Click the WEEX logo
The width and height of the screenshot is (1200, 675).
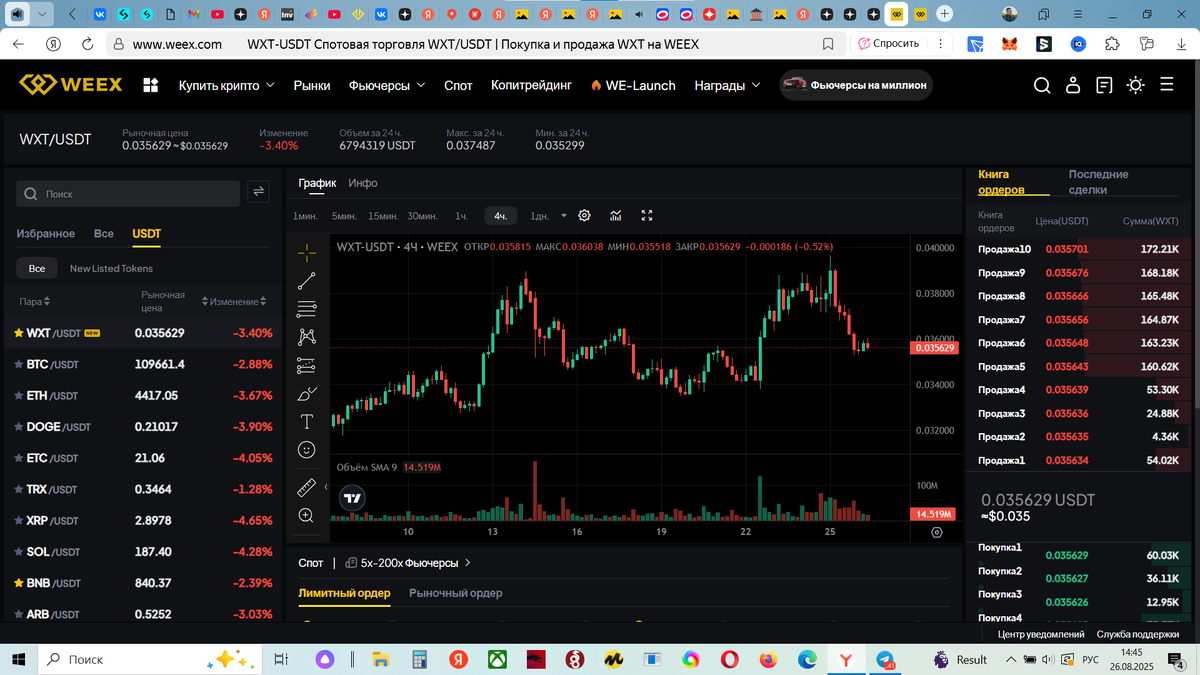(x=71, y=85)
